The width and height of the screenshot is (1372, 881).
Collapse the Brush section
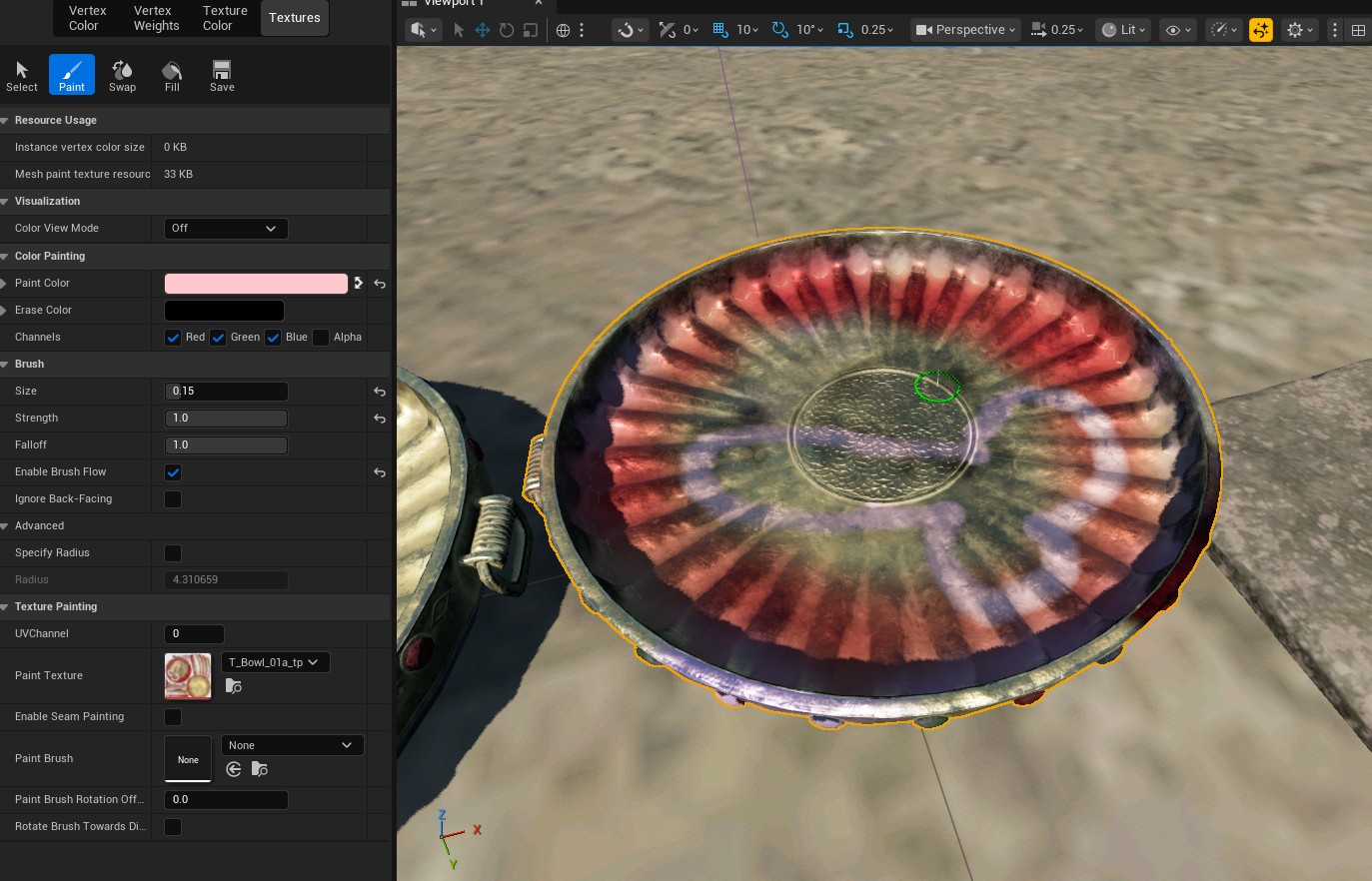5,365
